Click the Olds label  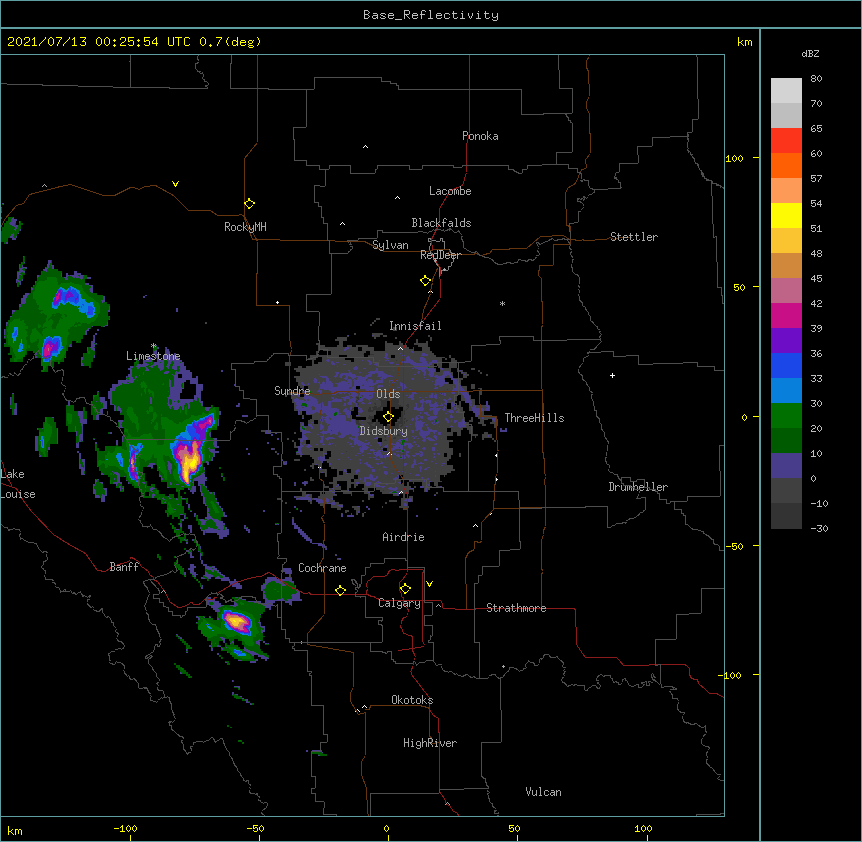[388, 394]
